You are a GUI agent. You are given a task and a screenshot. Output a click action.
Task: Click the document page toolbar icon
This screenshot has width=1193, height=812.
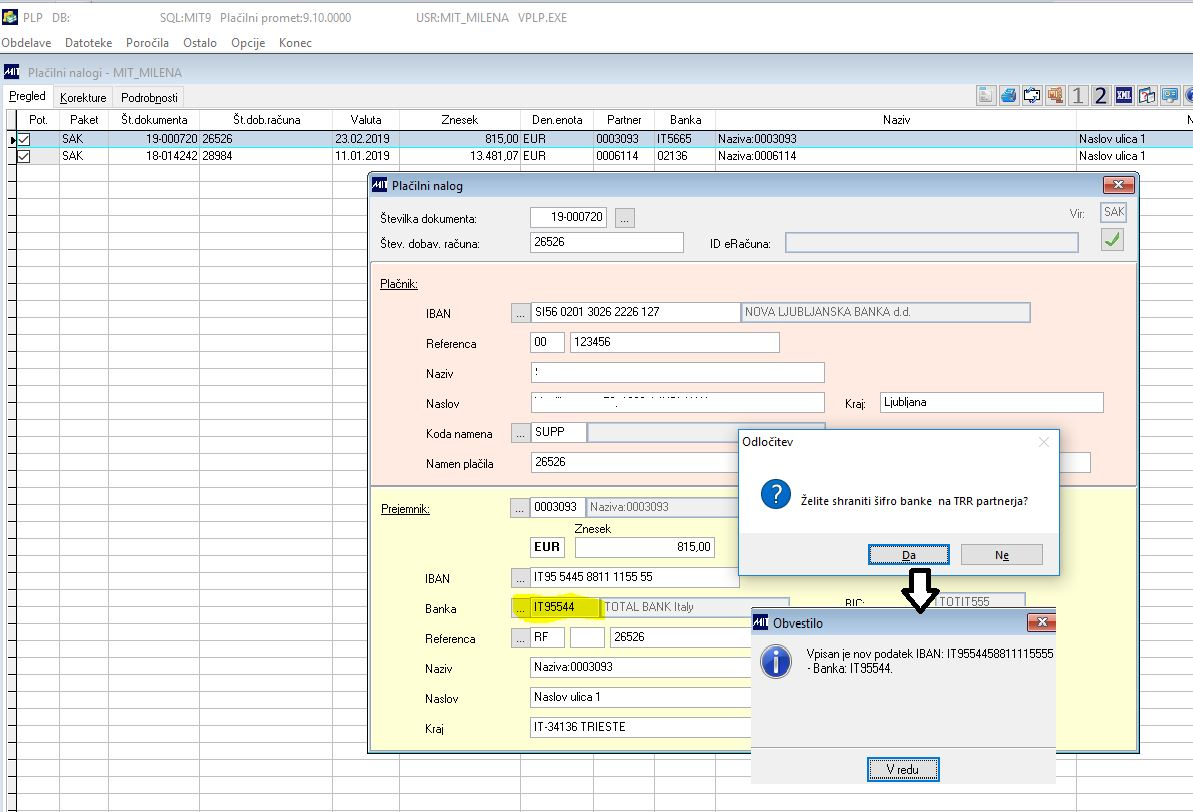point(986,96)
